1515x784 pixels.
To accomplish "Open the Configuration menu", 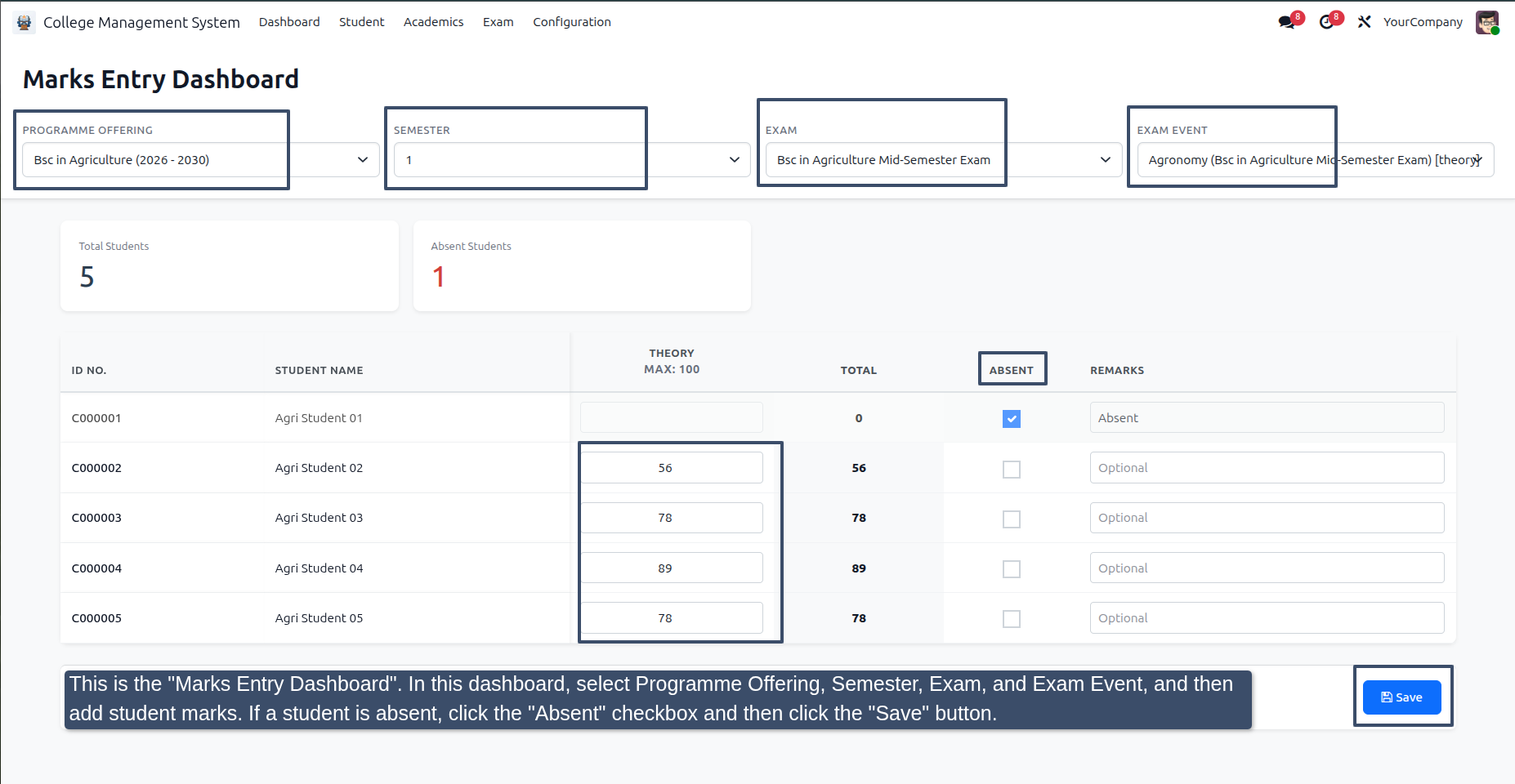I will (572, 22).
